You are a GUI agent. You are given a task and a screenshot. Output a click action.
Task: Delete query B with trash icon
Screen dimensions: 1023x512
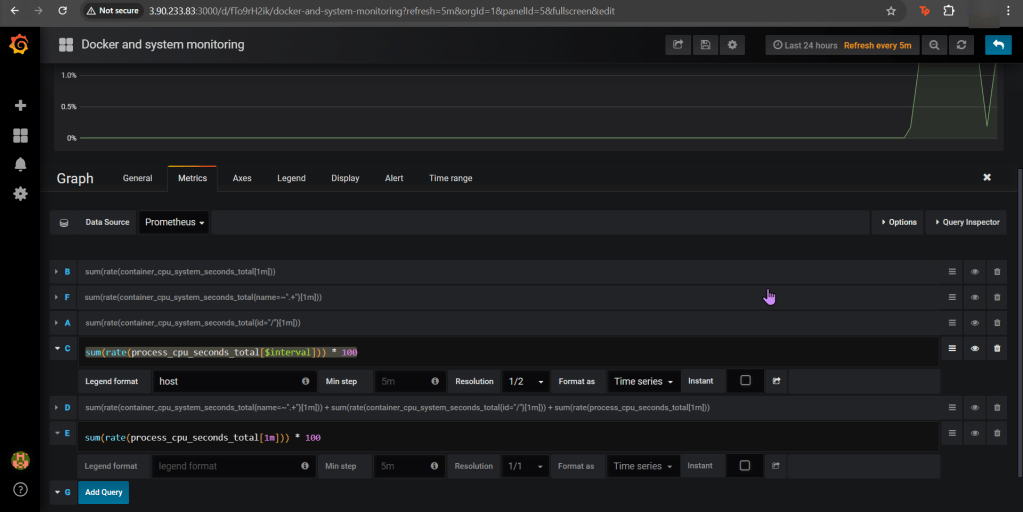click(x=996, y=272)
